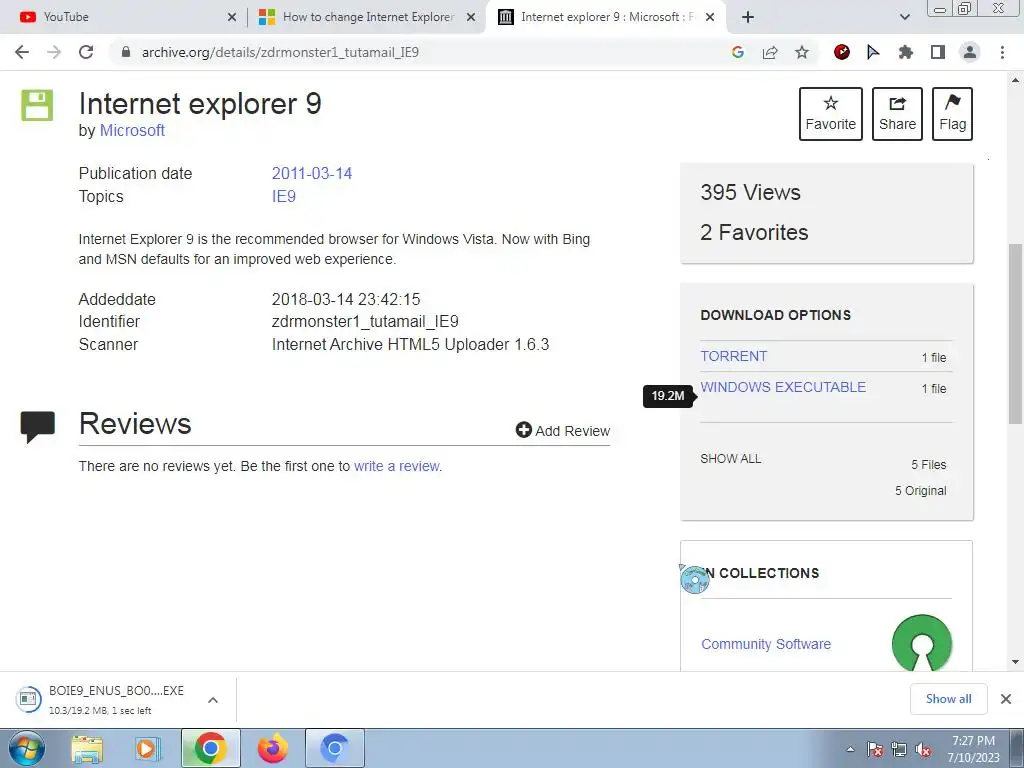
Task: Close the downloads bar
Action: click(1006, 699)
